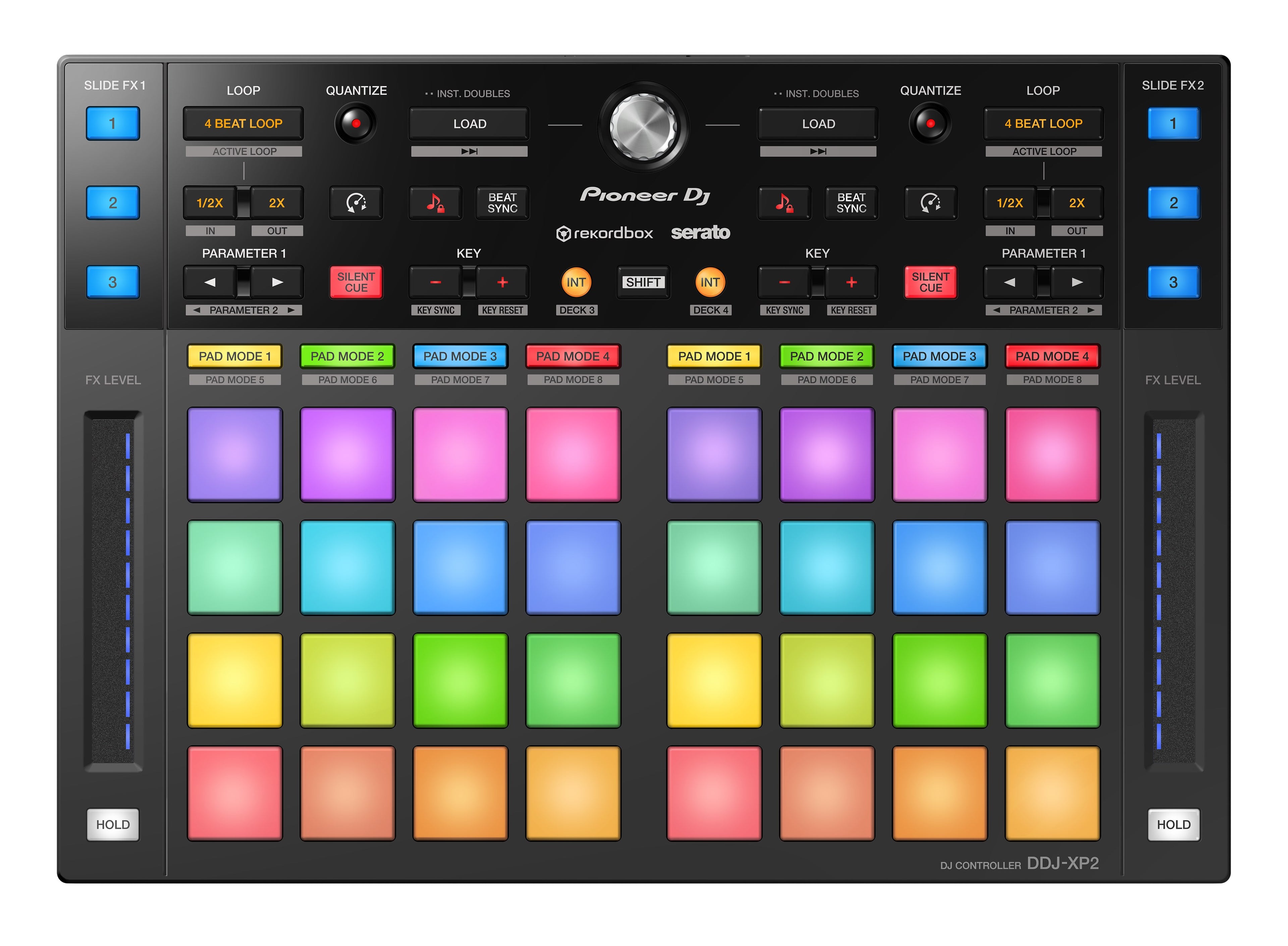Enable the left Silent Cue button

coord(356,282)
